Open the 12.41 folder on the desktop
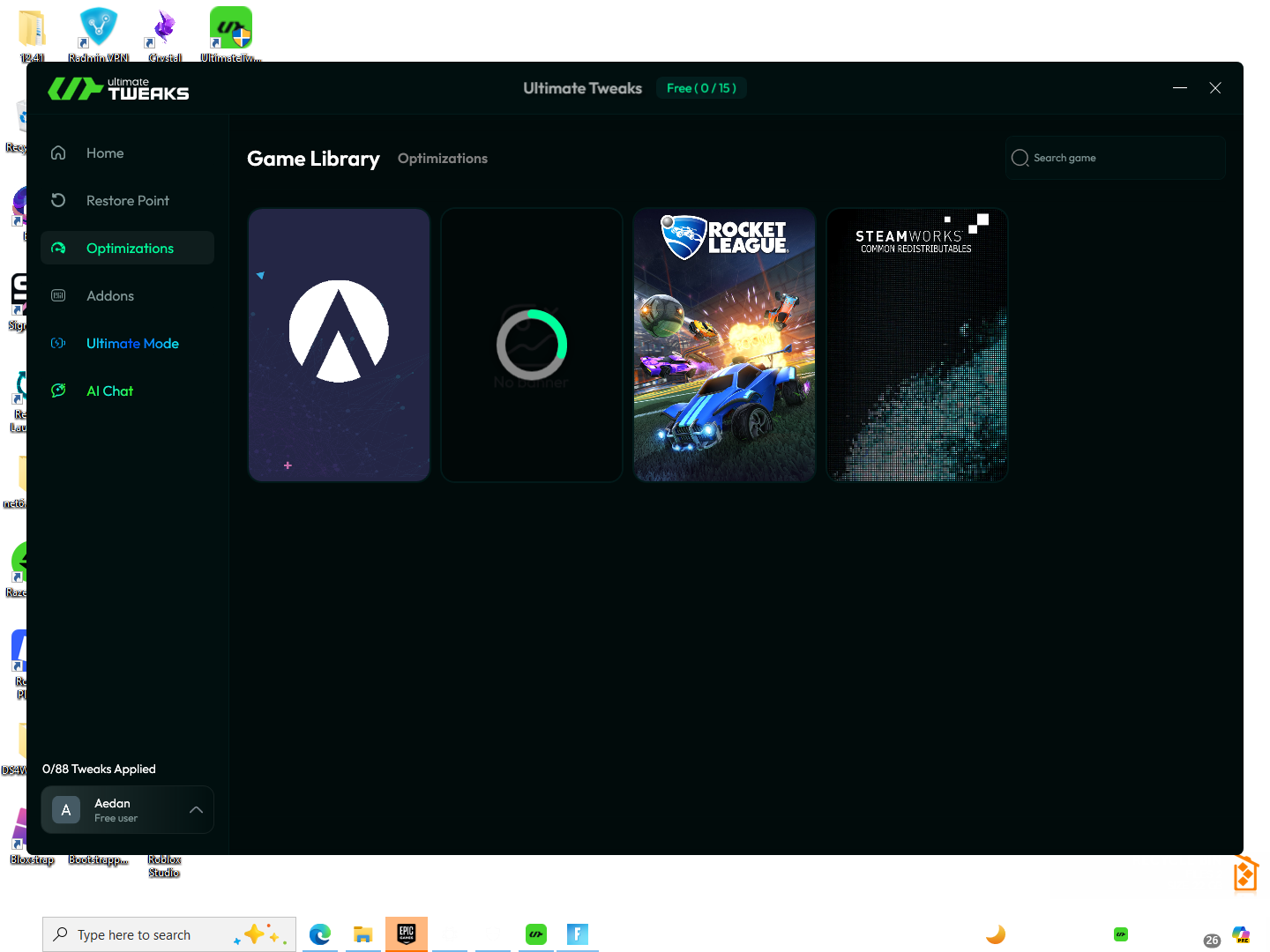 (32, 35)
